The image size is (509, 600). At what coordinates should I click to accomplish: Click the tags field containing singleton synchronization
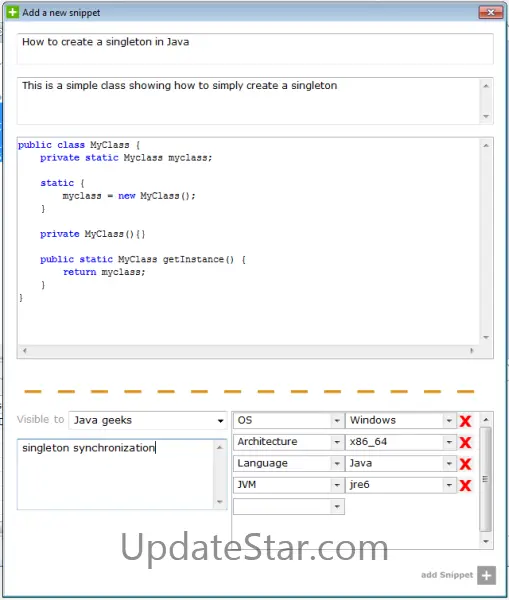click(116, 474)
